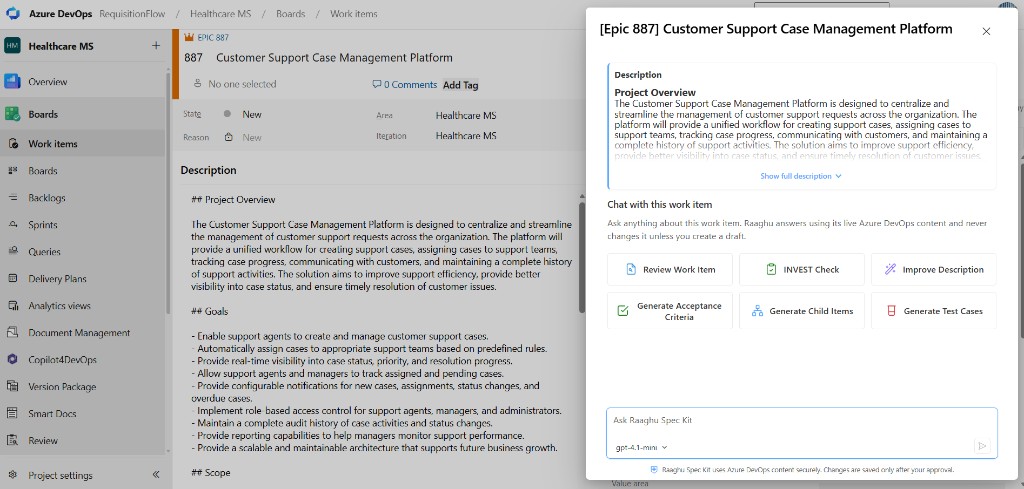Click the Description heading of the work item
1024x489 pixels.
click(x=208, y=170)
